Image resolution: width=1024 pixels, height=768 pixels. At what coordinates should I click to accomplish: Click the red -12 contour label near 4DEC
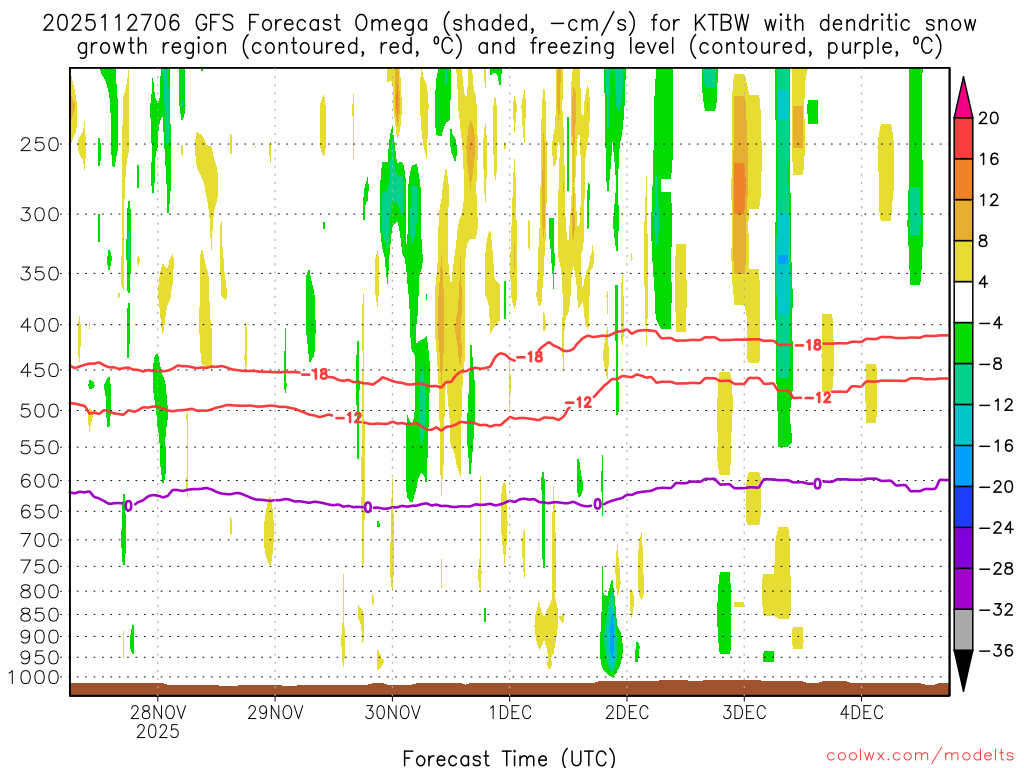click(x=816, y=398)
